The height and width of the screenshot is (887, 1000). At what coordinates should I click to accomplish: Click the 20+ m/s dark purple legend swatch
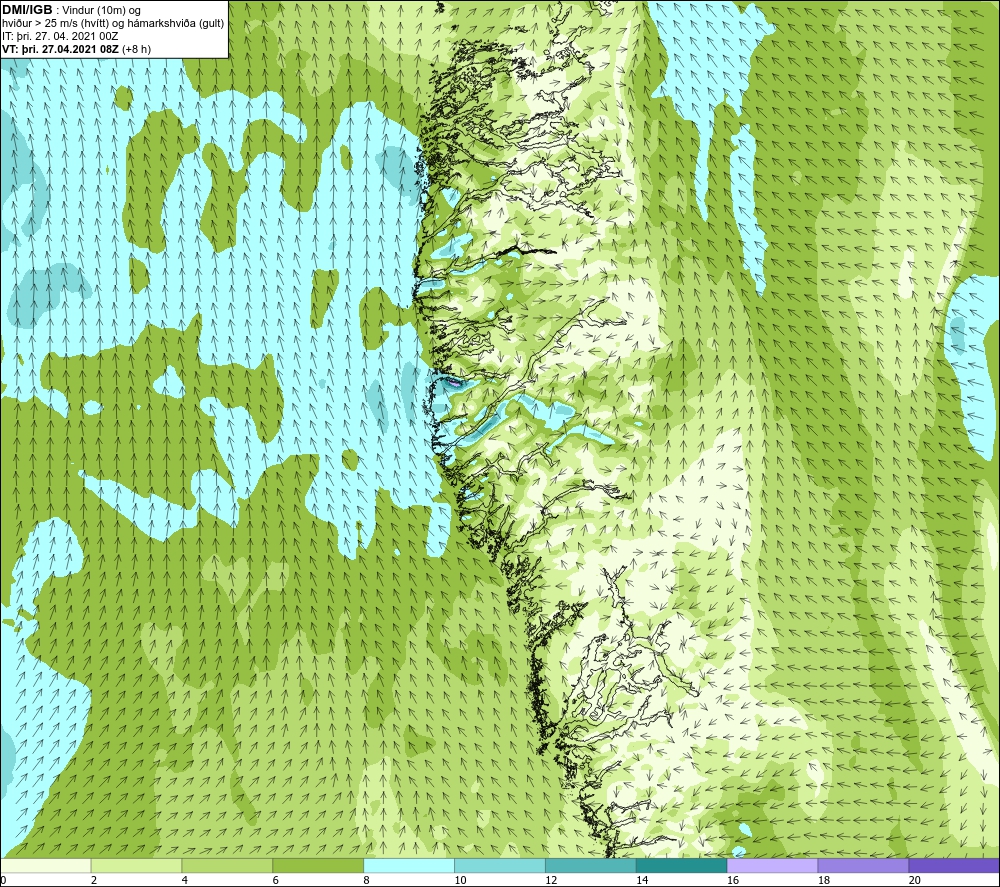[x=954, y=865]
